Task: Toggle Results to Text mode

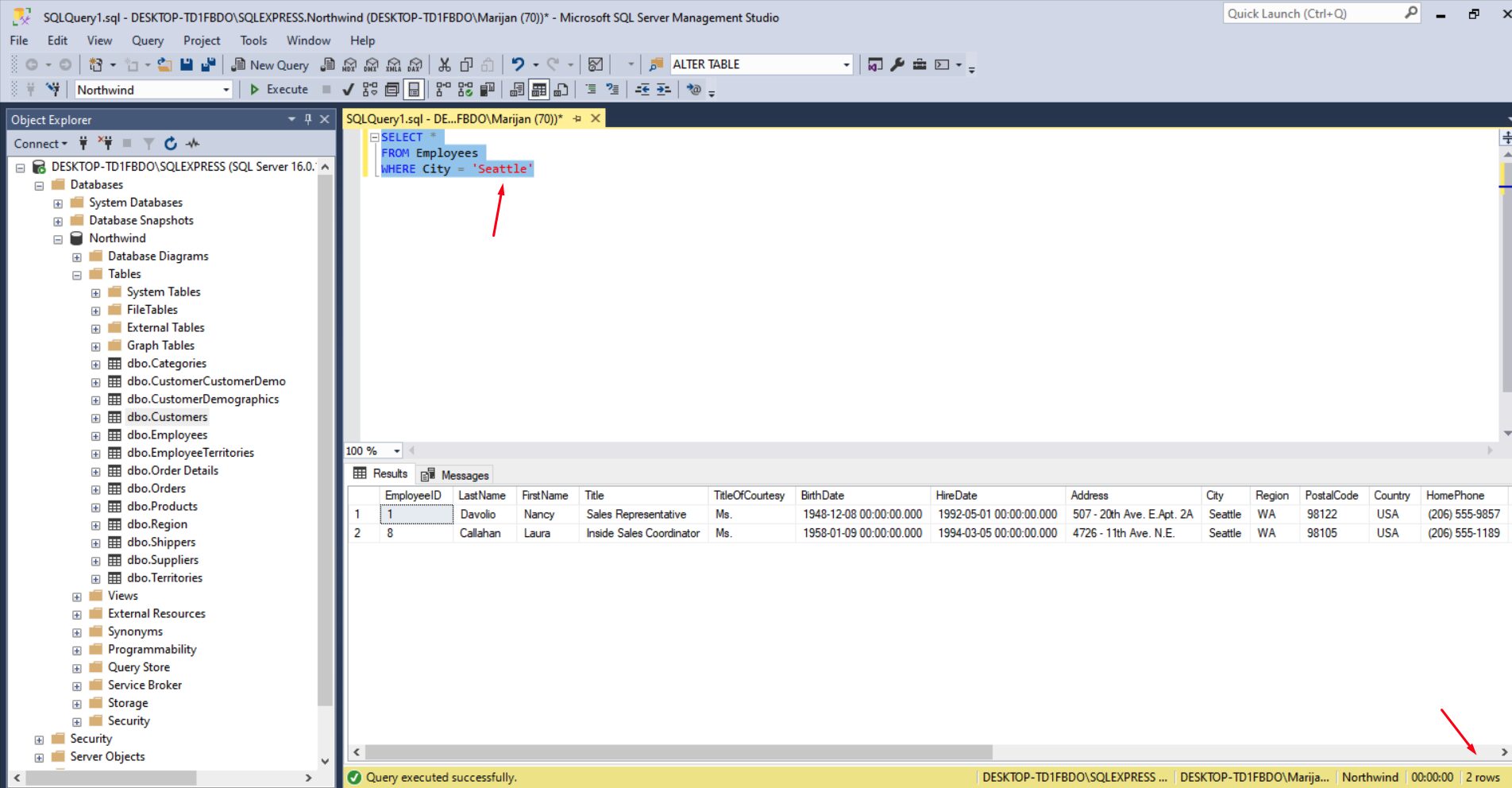Action: 518,90
